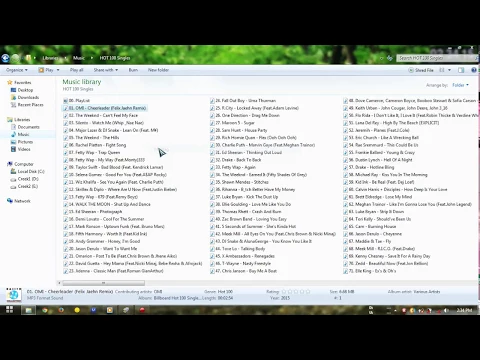Select "06. Rachel Platten - Fight Song"
This screenshot has height=360, width=480.
[x=95, y=145]
